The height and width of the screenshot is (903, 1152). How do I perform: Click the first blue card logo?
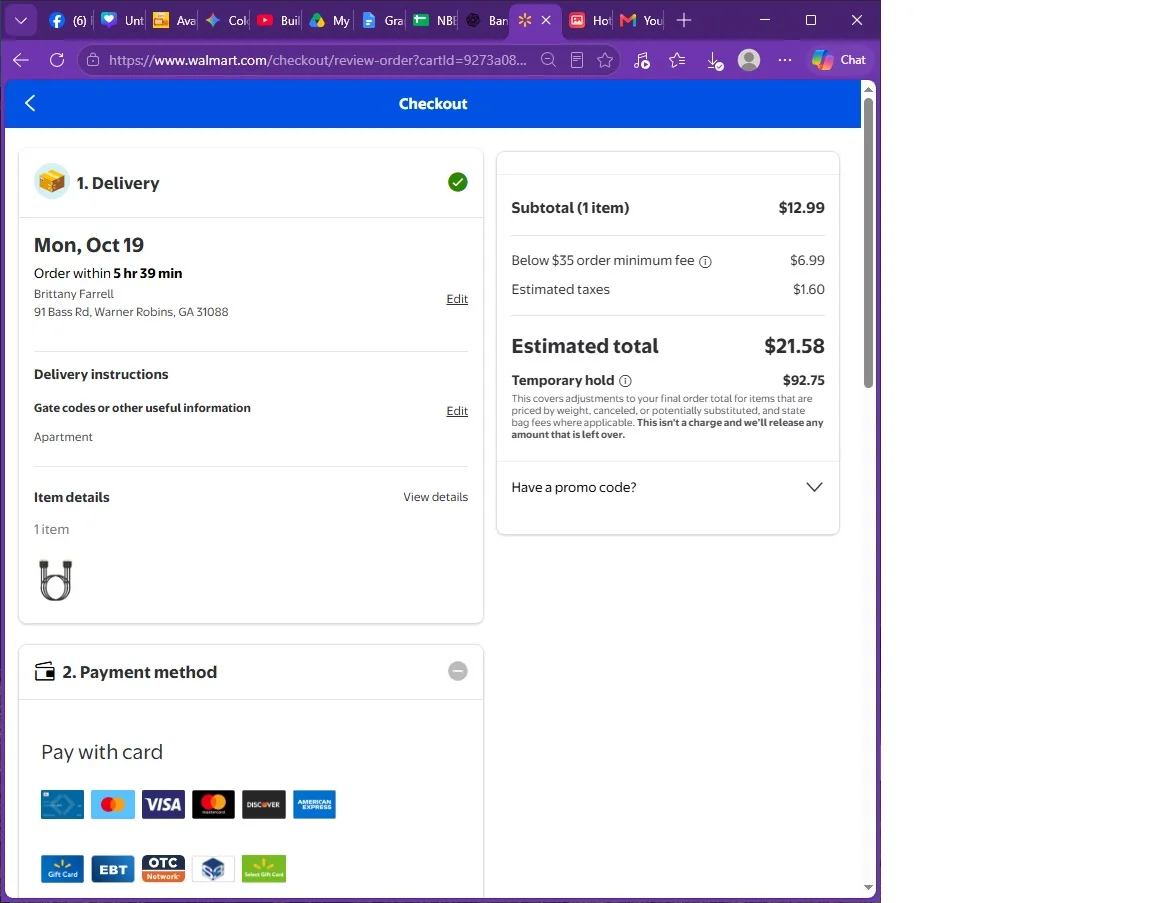[62, 805]
